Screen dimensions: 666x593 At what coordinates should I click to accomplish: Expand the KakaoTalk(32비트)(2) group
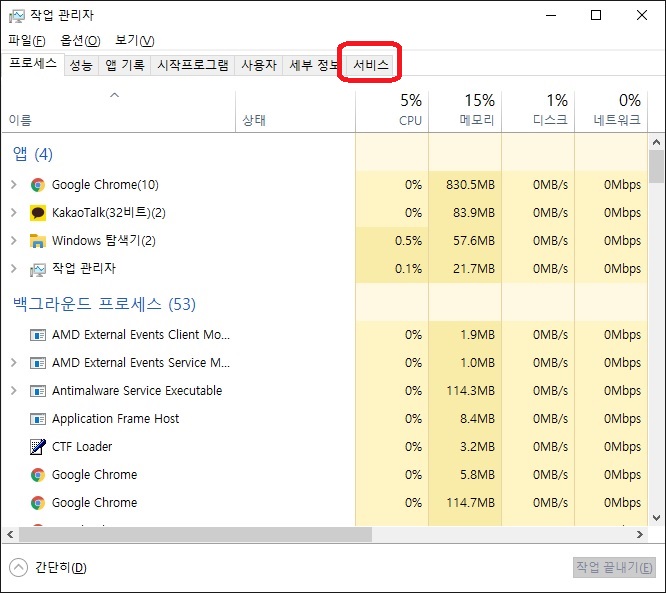coord(14,212)
